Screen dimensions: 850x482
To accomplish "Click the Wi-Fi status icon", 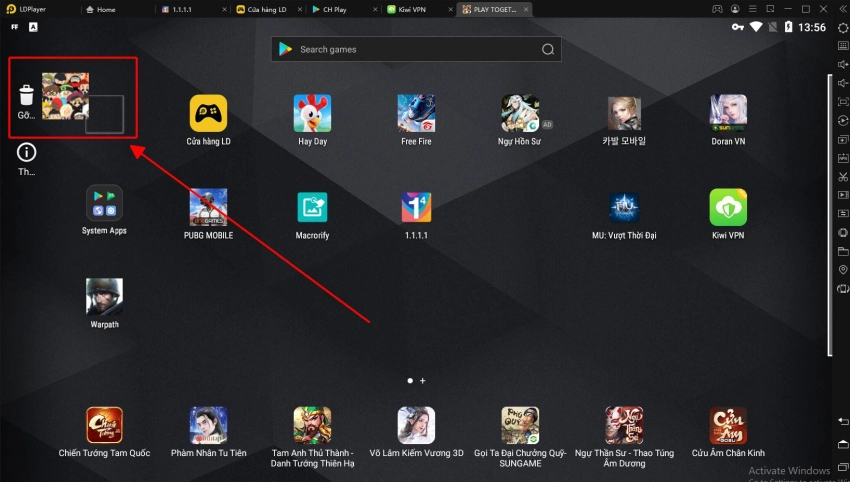I will click(x=756, y=27).
